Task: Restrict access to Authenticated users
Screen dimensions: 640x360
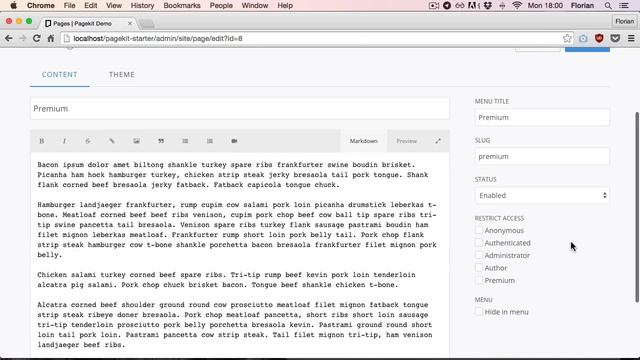Action: click(x=479, y=243)
